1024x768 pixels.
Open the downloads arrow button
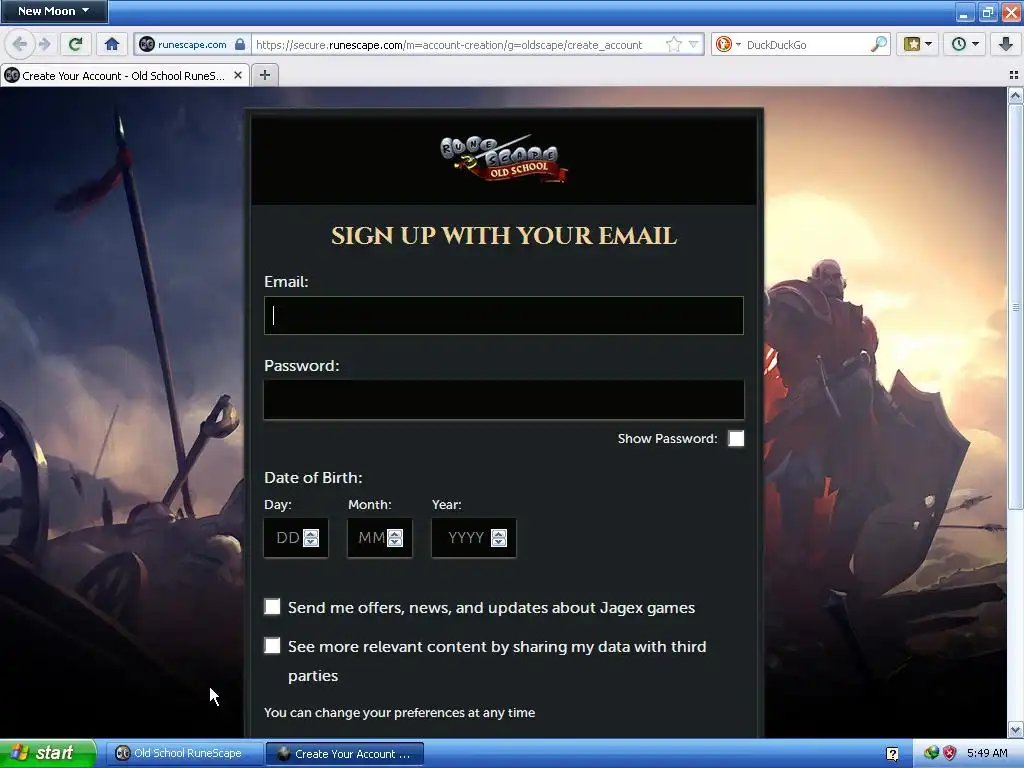pyautogui.click(x=1005, y=44)
